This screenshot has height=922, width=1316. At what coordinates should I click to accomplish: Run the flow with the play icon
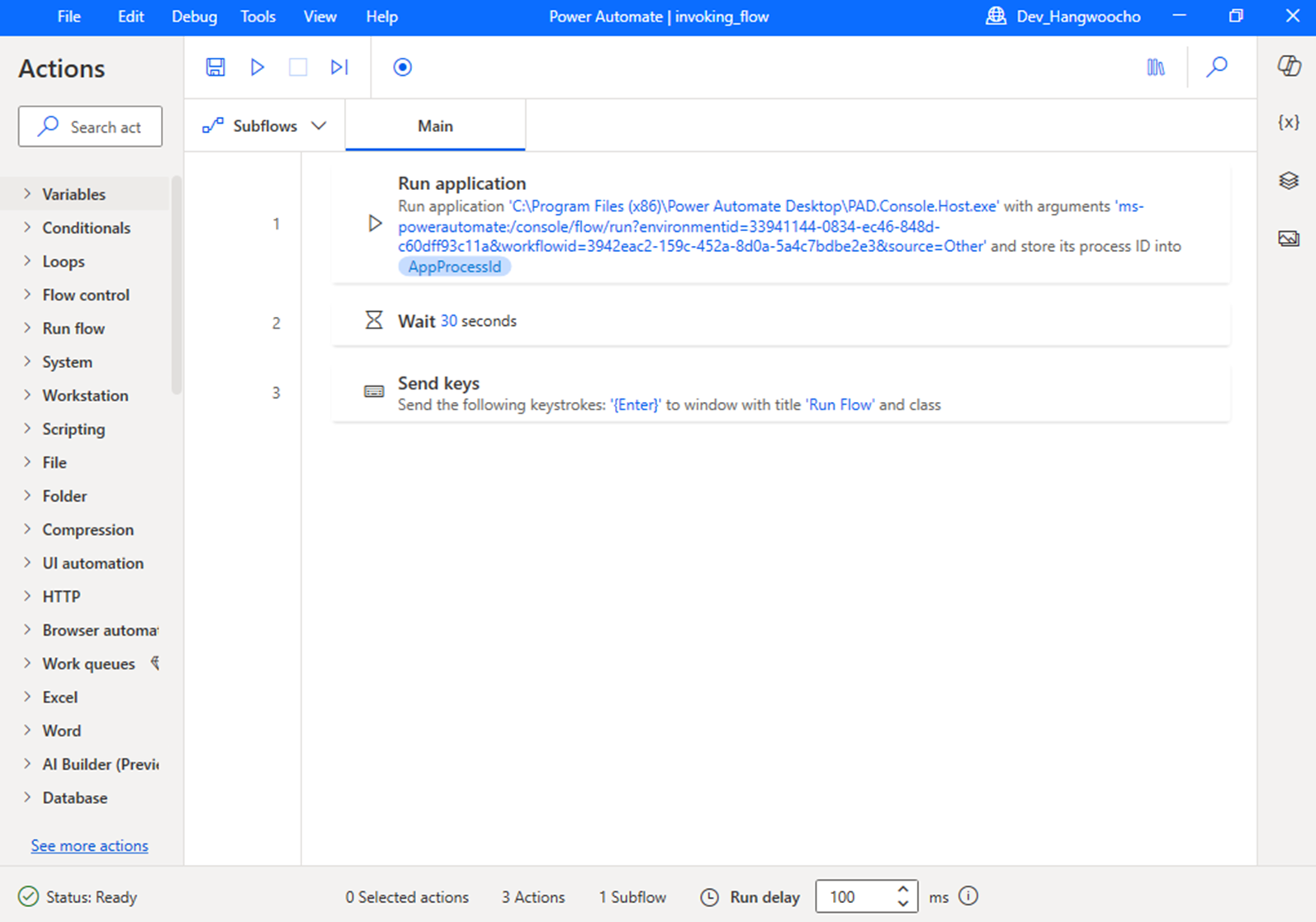click(258, 67)
